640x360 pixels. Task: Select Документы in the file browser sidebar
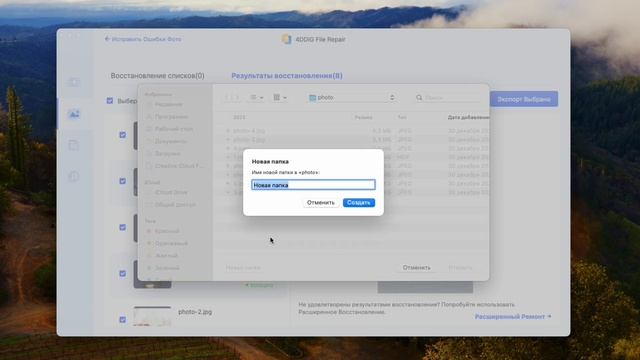[171, 141]
